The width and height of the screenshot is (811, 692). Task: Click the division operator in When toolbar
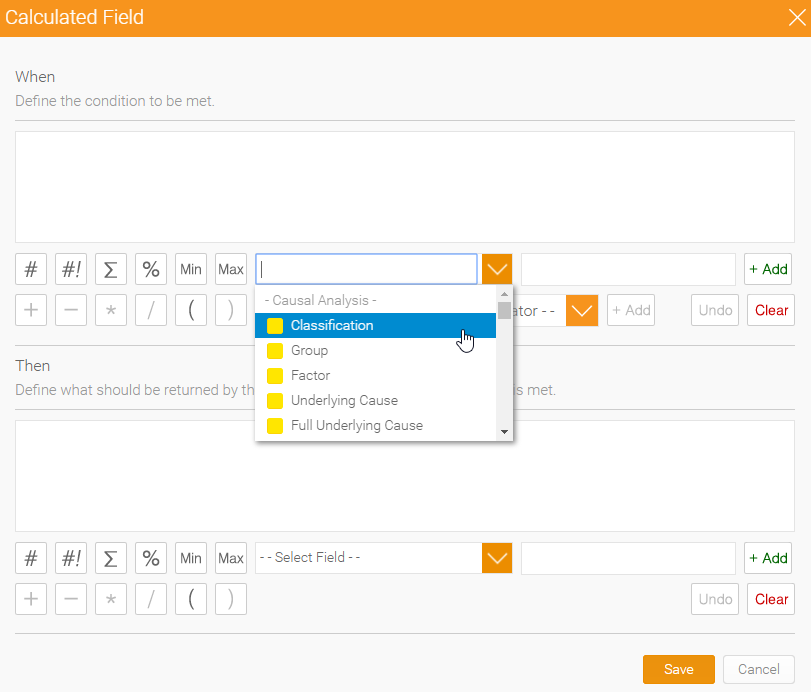[x=150, y=310]
